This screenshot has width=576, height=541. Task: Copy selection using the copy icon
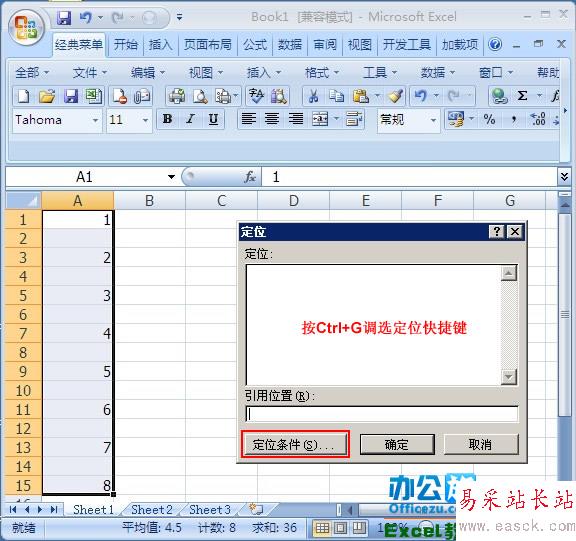click(336, 96)
